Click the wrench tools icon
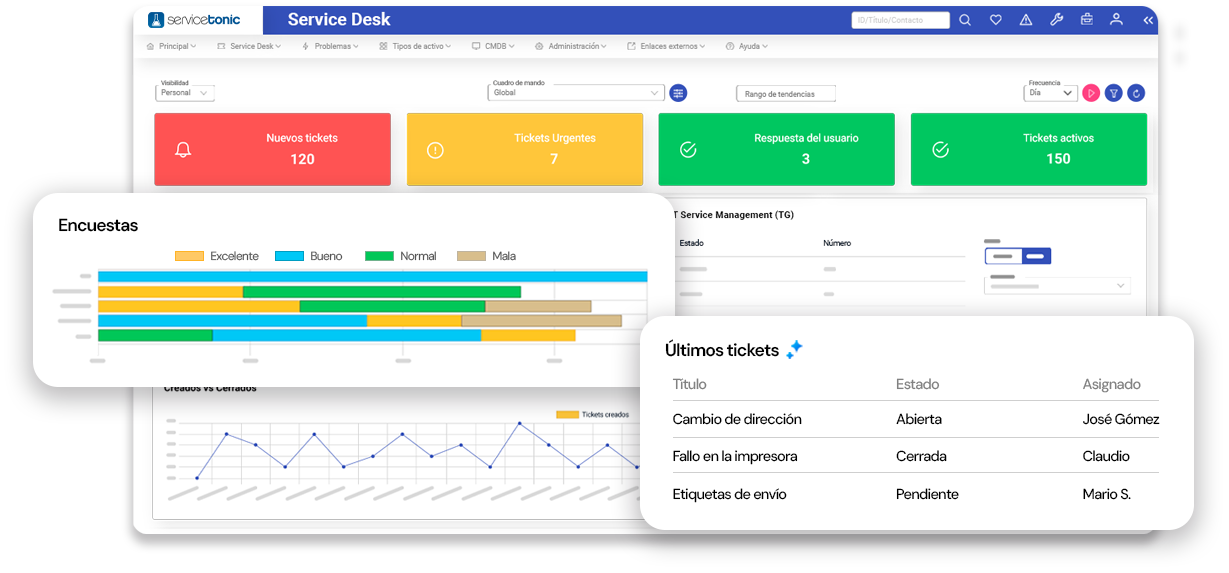The image size is (1229, 573). point(1056,20)
